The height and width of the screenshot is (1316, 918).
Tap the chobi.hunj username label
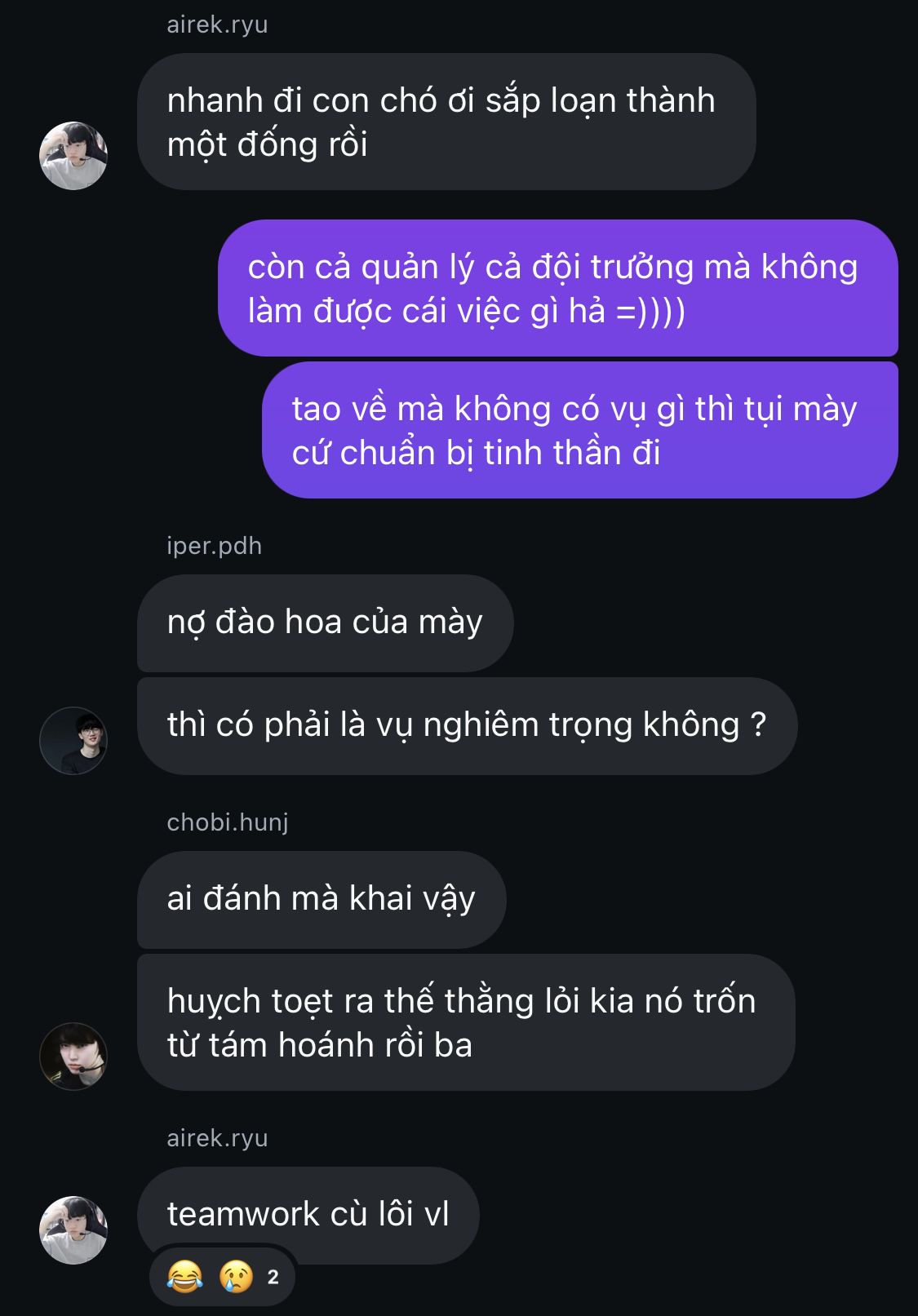pyautogui.click(x=228, y=822)
